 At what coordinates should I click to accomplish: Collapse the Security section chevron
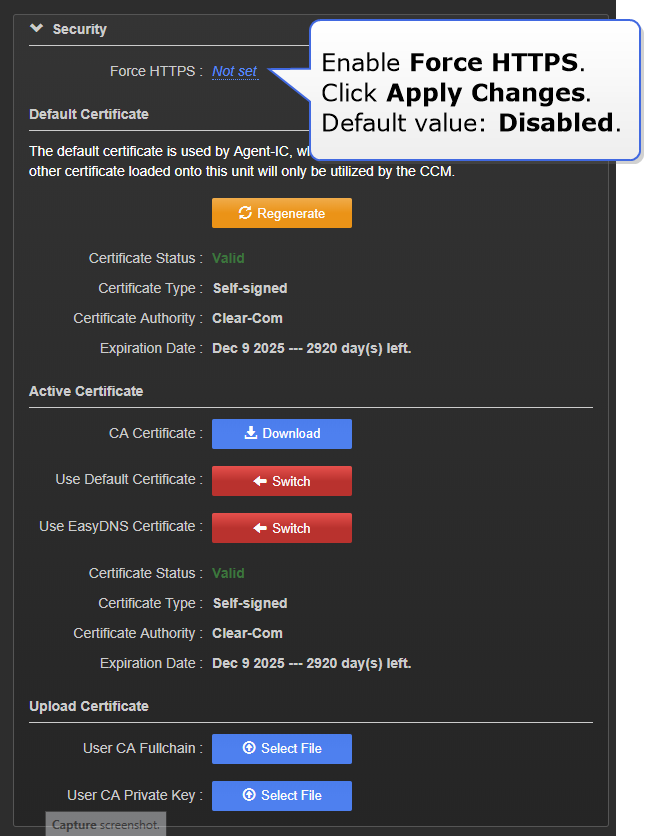tap(37, 29)
